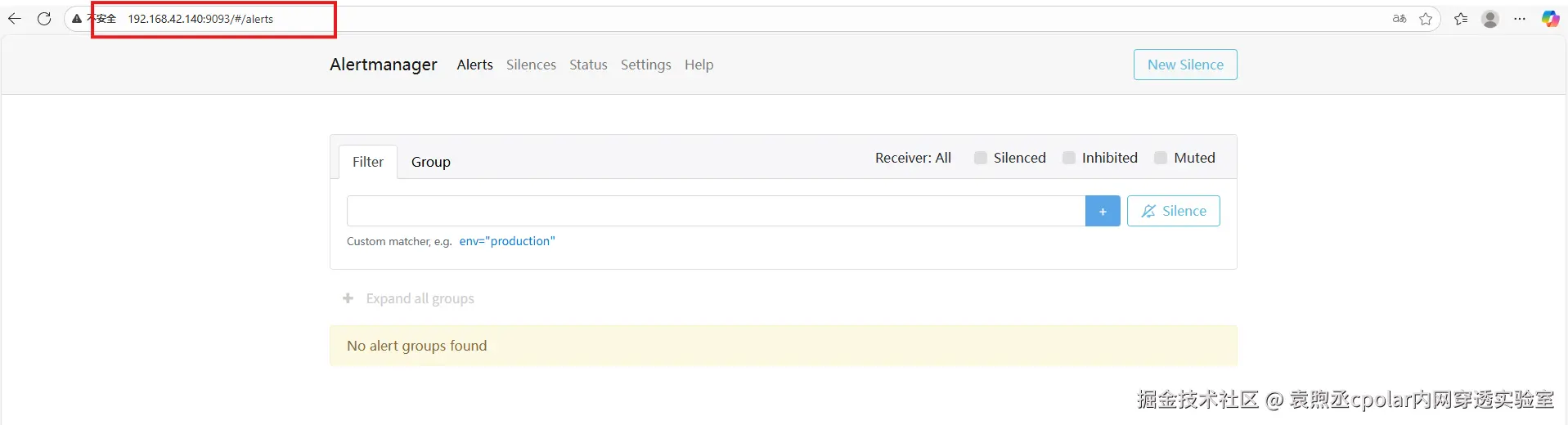Image resolution: width=1568 pixels, height=425 pixels.
Task: Click the New Silence button
Action: (1185, 65)
